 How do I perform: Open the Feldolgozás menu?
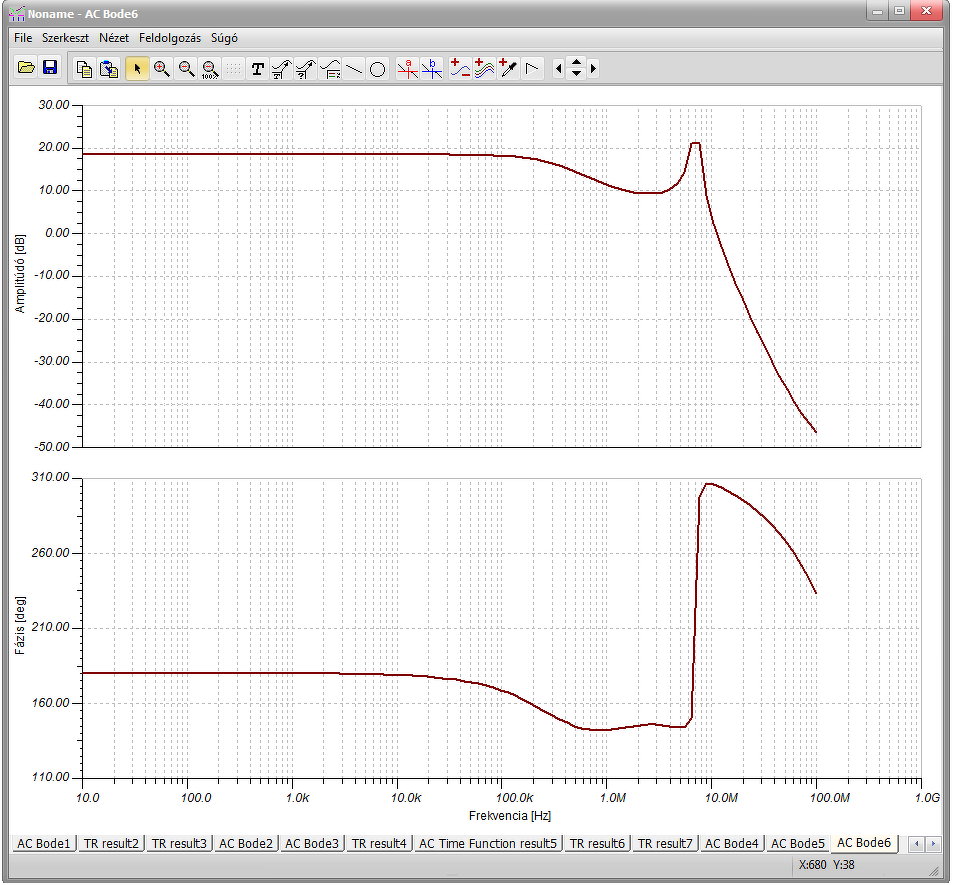[x=170, y=38]
